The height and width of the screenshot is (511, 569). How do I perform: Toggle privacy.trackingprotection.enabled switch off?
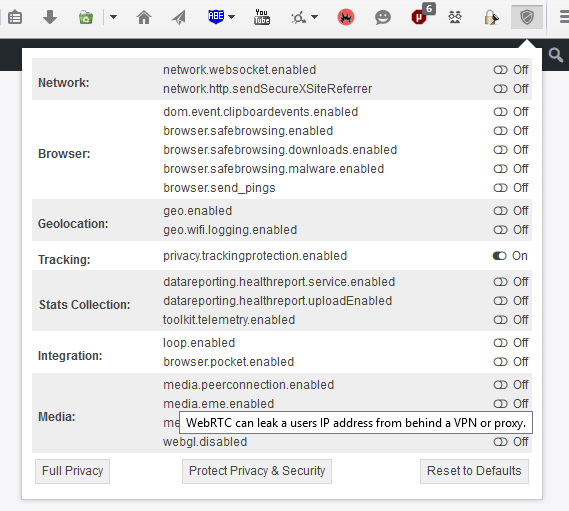pos(499,256)
